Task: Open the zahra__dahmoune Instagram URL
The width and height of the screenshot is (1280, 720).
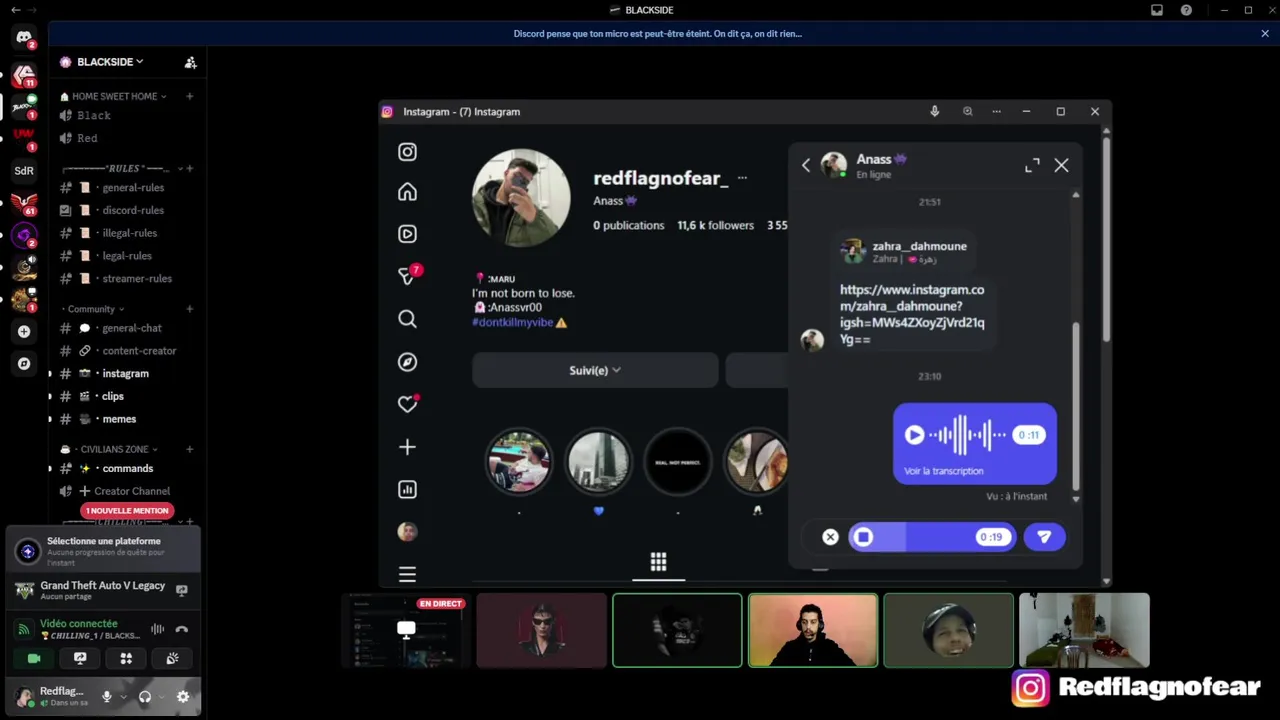Action: [x=912, y=314]
